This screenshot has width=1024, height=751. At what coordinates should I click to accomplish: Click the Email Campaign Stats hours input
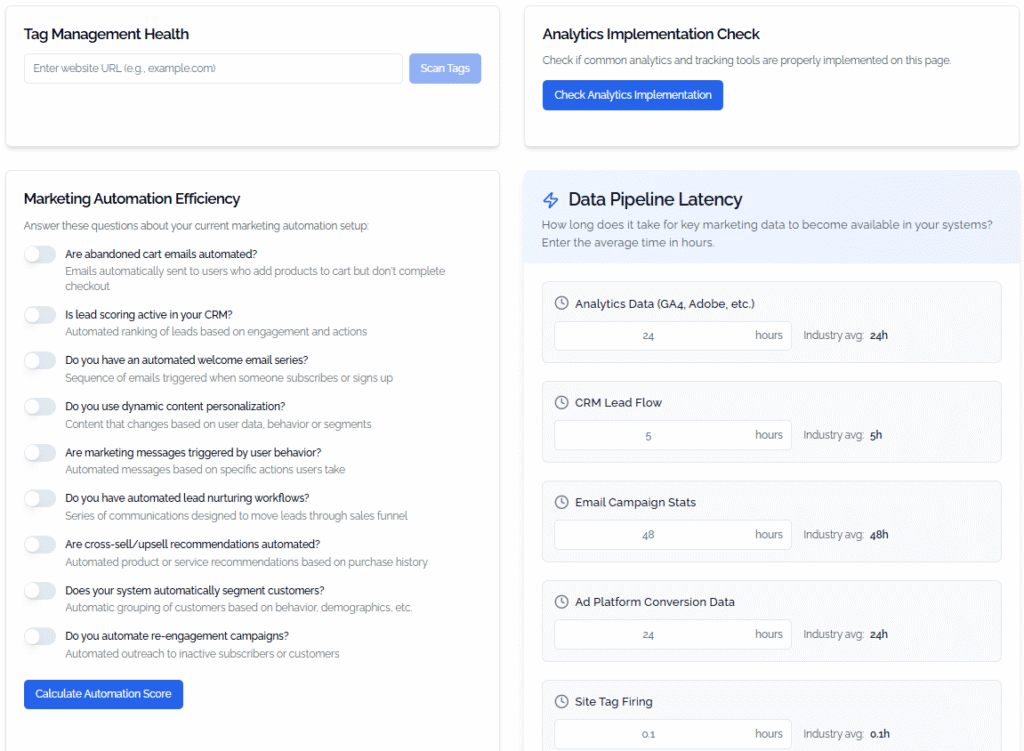[x=673, y=535]
